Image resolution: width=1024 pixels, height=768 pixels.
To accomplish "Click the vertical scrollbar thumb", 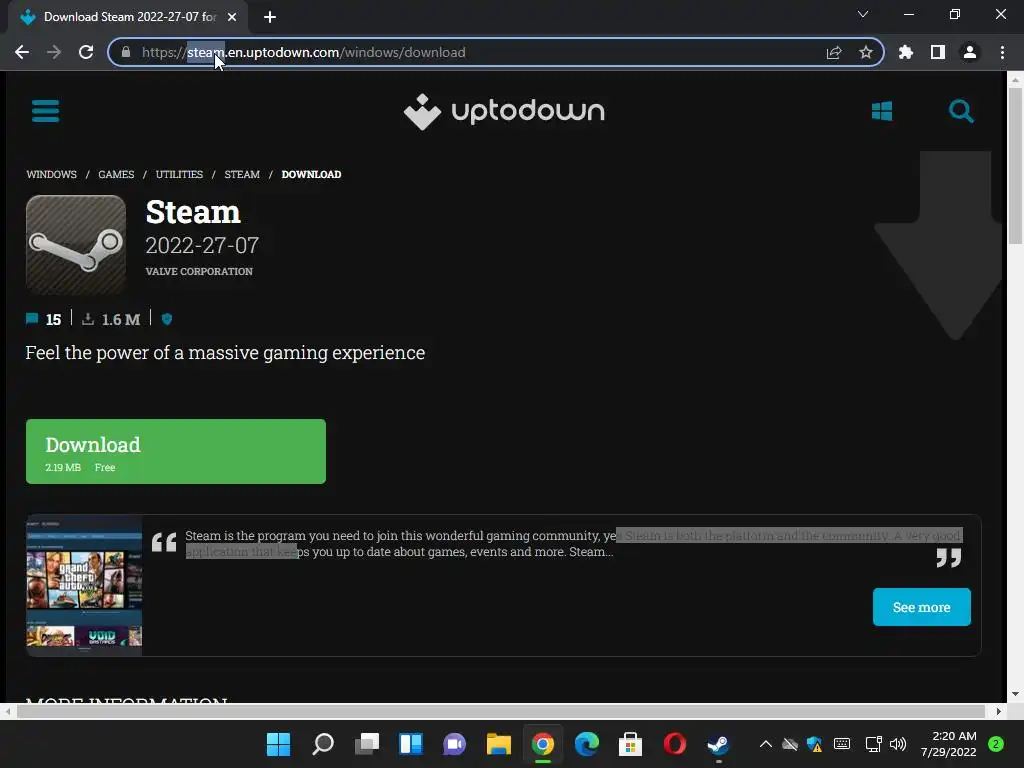I will pos(1014,166).
